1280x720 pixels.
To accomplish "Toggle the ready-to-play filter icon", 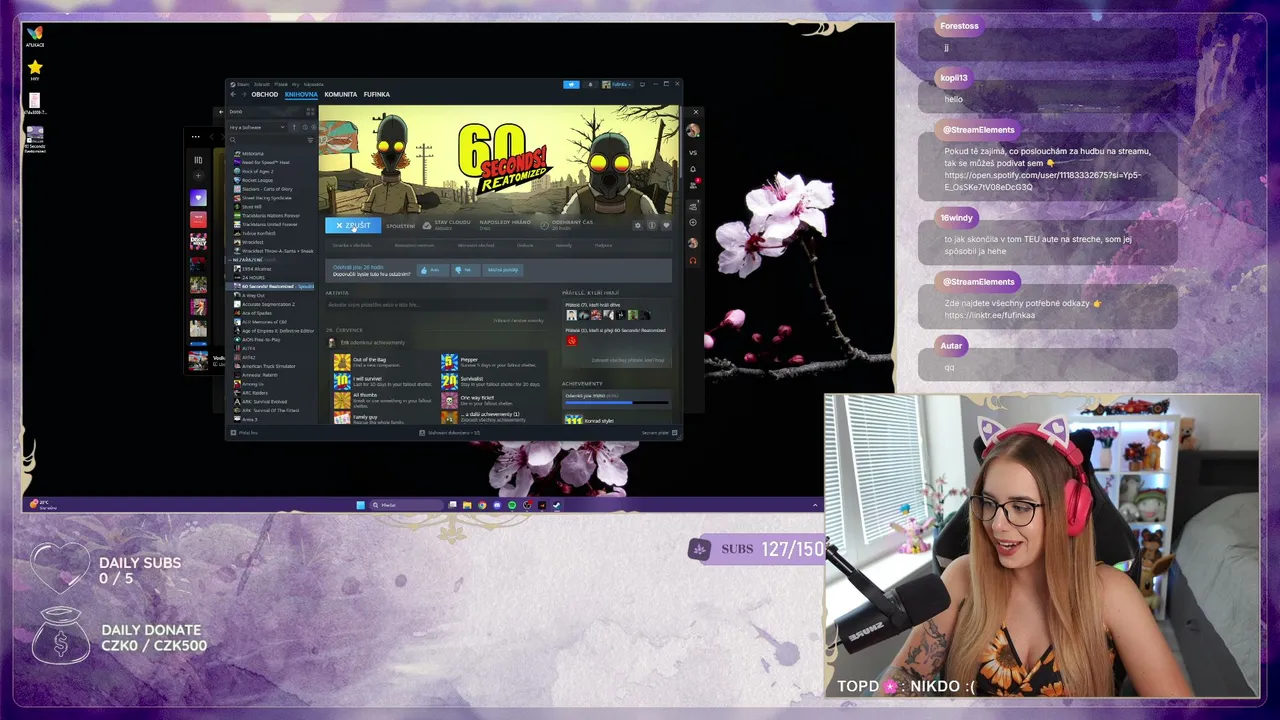I will pyautogui.click(x=312, y=128).
